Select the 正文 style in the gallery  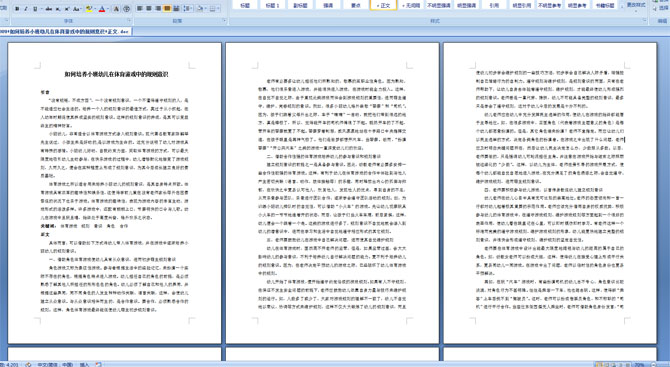pos(383,5)
